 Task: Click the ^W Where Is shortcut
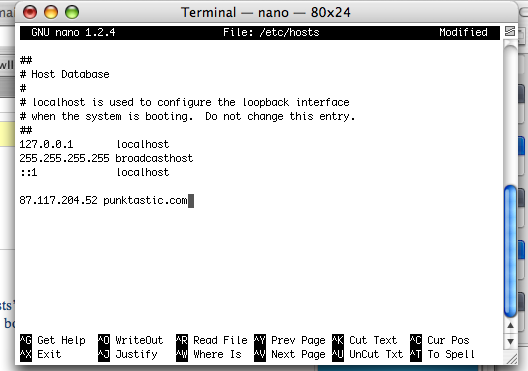pos(209,355)
